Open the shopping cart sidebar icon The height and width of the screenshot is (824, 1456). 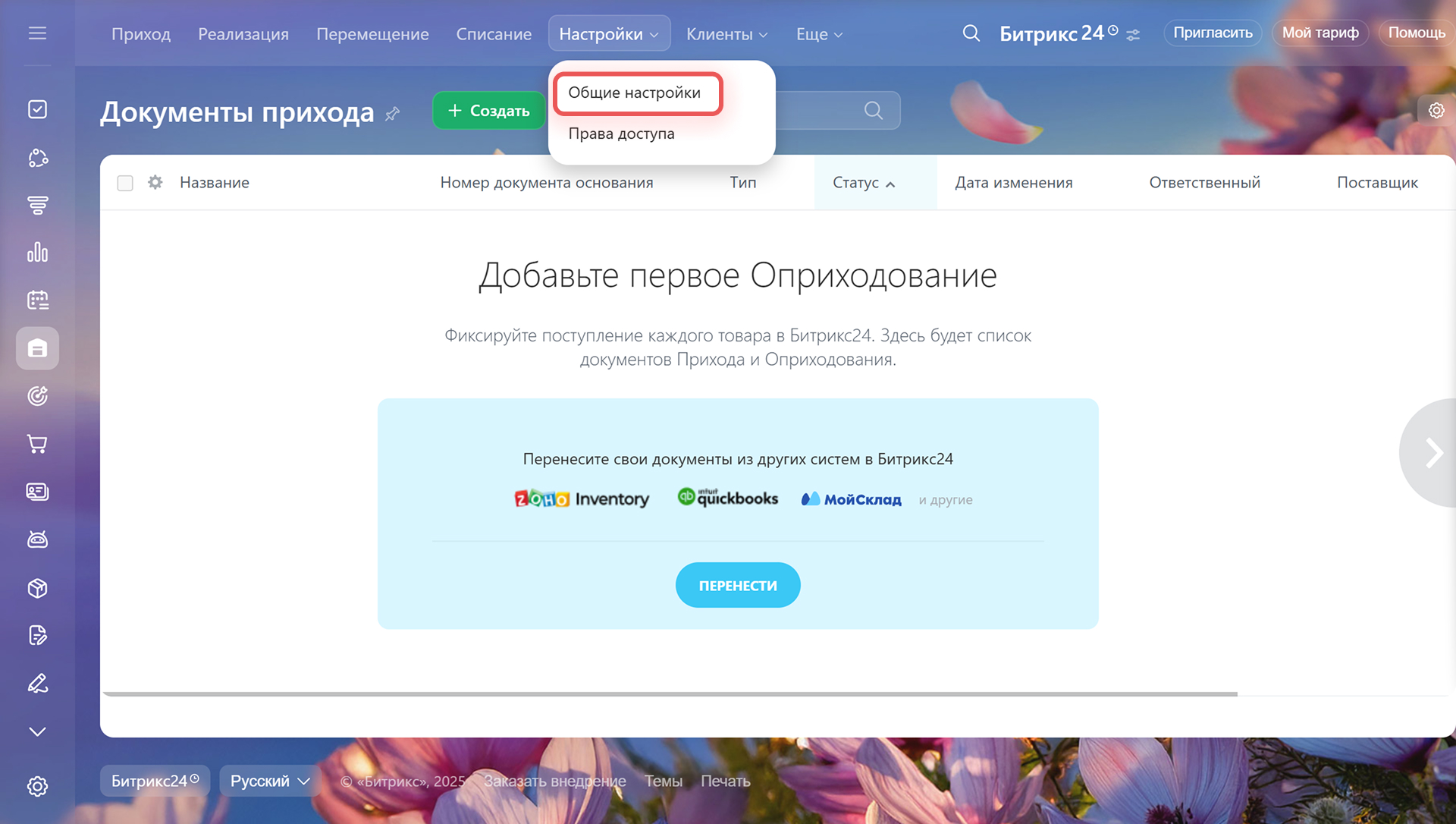click(37, 444)
